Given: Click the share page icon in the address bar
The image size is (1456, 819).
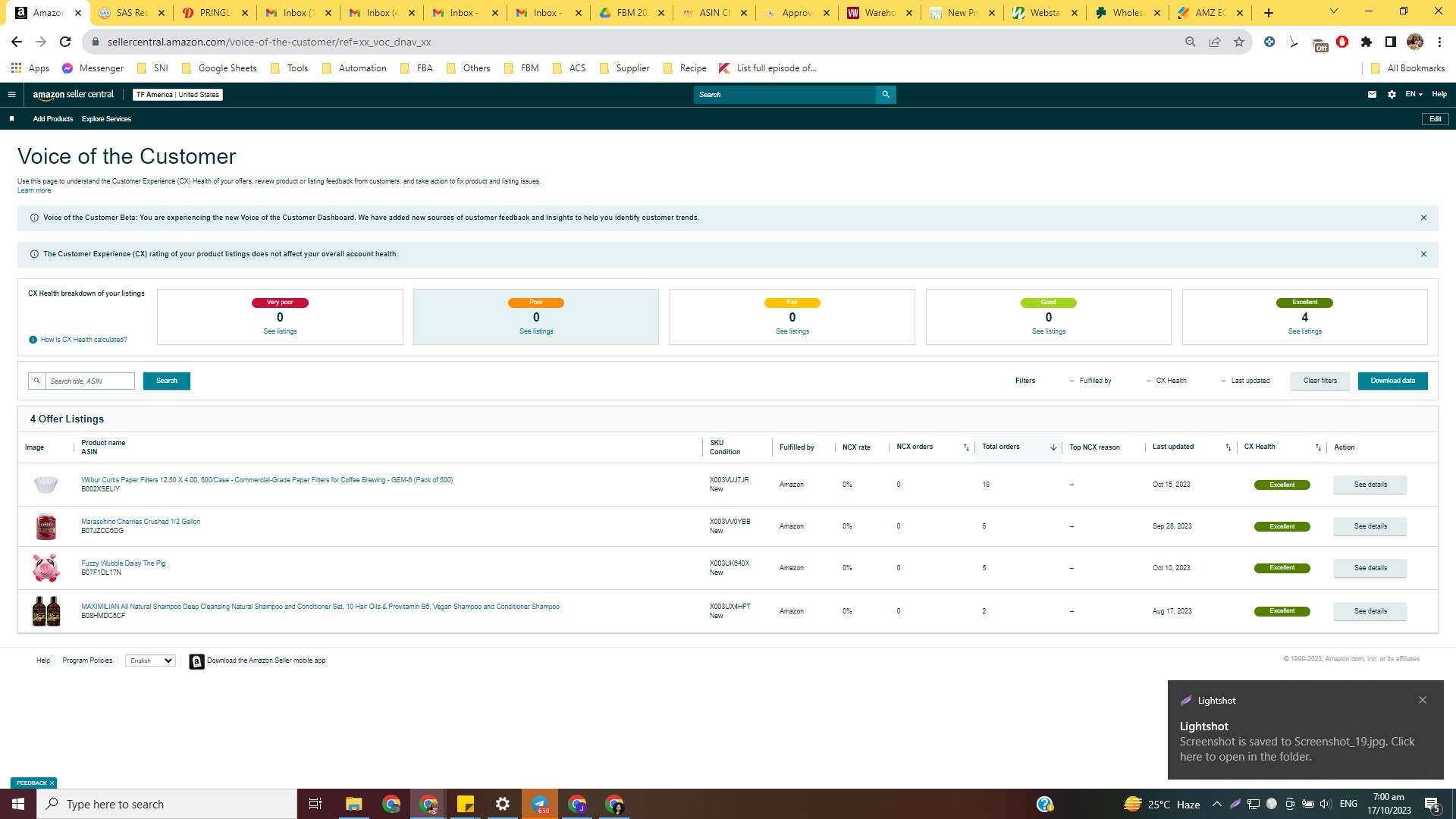Looking at the screenshot, I should (1215, 42).
